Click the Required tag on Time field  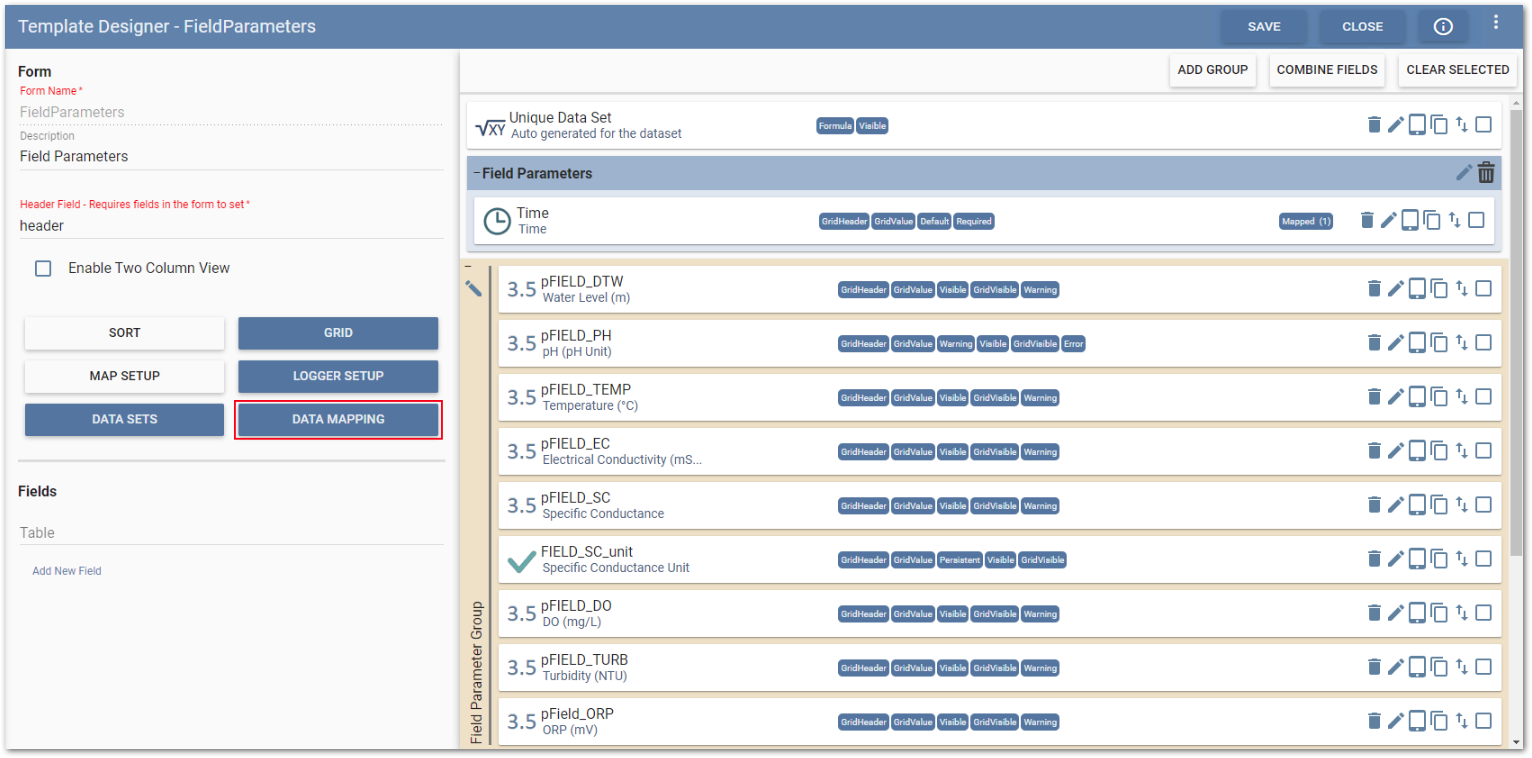click(x=974, y=221)
